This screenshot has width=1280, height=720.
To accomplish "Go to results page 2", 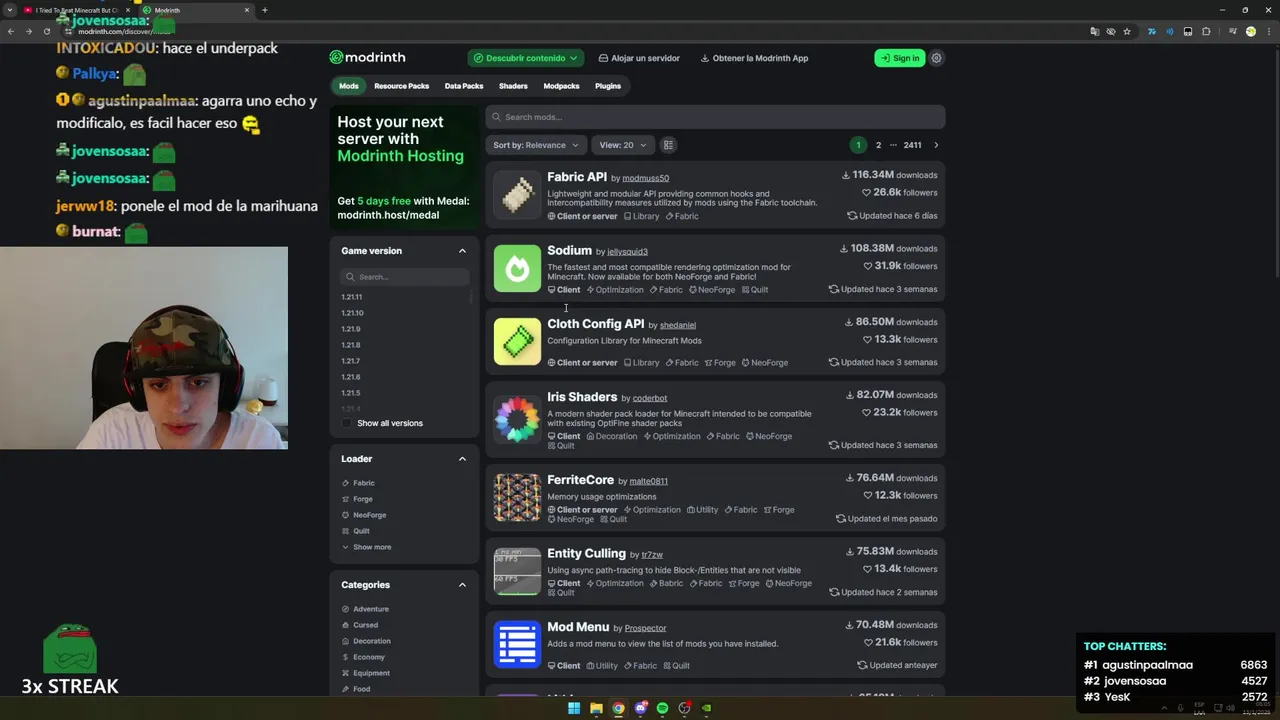I will 879,145.
